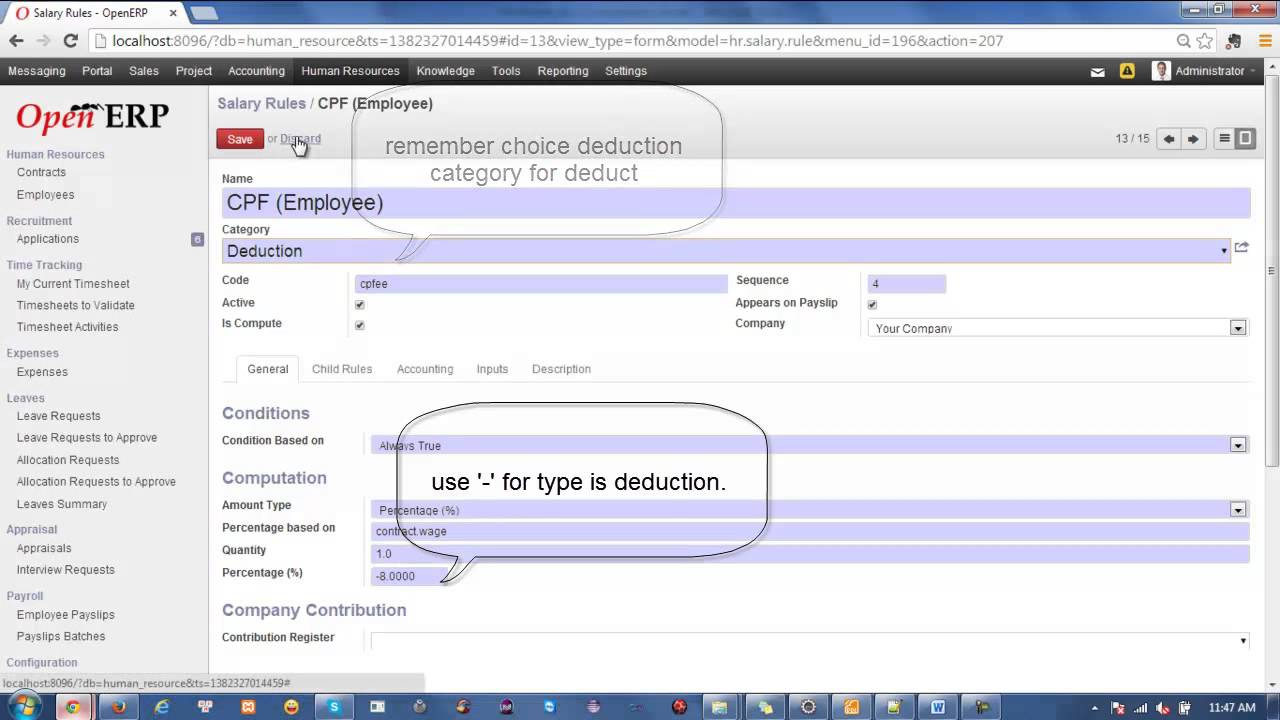The width and height of the screenshot is (1280, 720).
Task: Open Internet Explorer from the taskbar
Action: coord(162,706)
